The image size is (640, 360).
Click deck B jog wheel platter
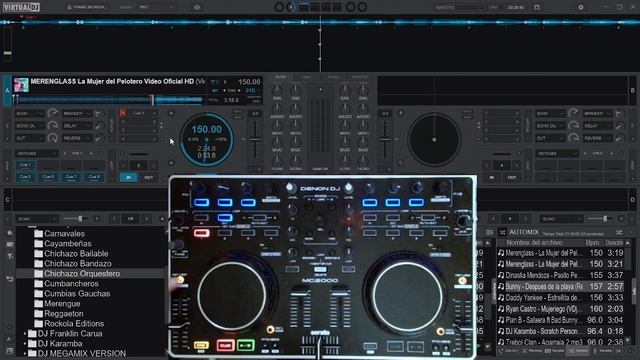pyautogui.click(x=434, y=140)
